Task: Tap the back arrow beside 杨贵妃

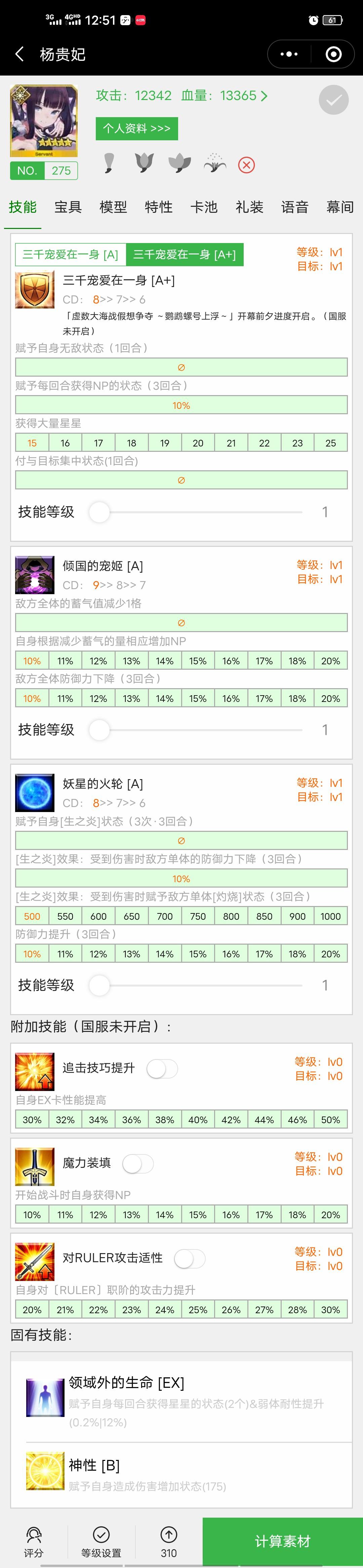Action: point(19,54)
